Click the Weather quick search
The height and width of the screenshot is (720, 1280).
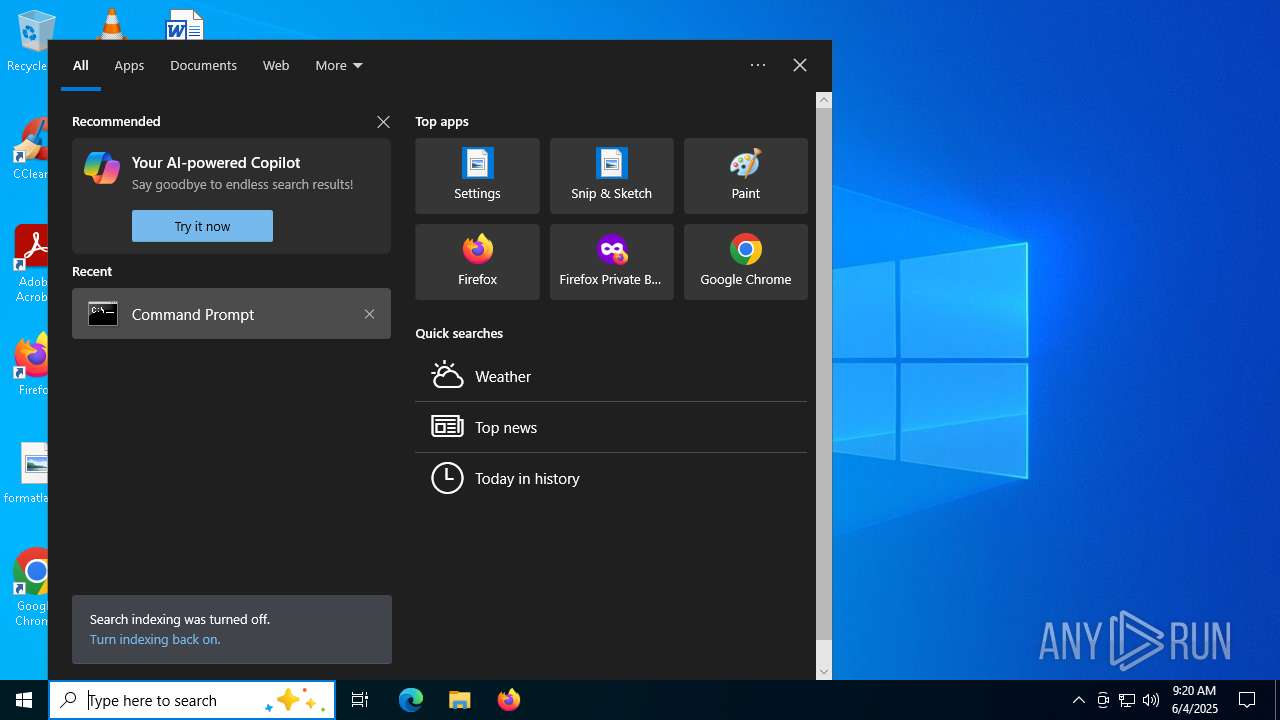[x=611, y=376]
